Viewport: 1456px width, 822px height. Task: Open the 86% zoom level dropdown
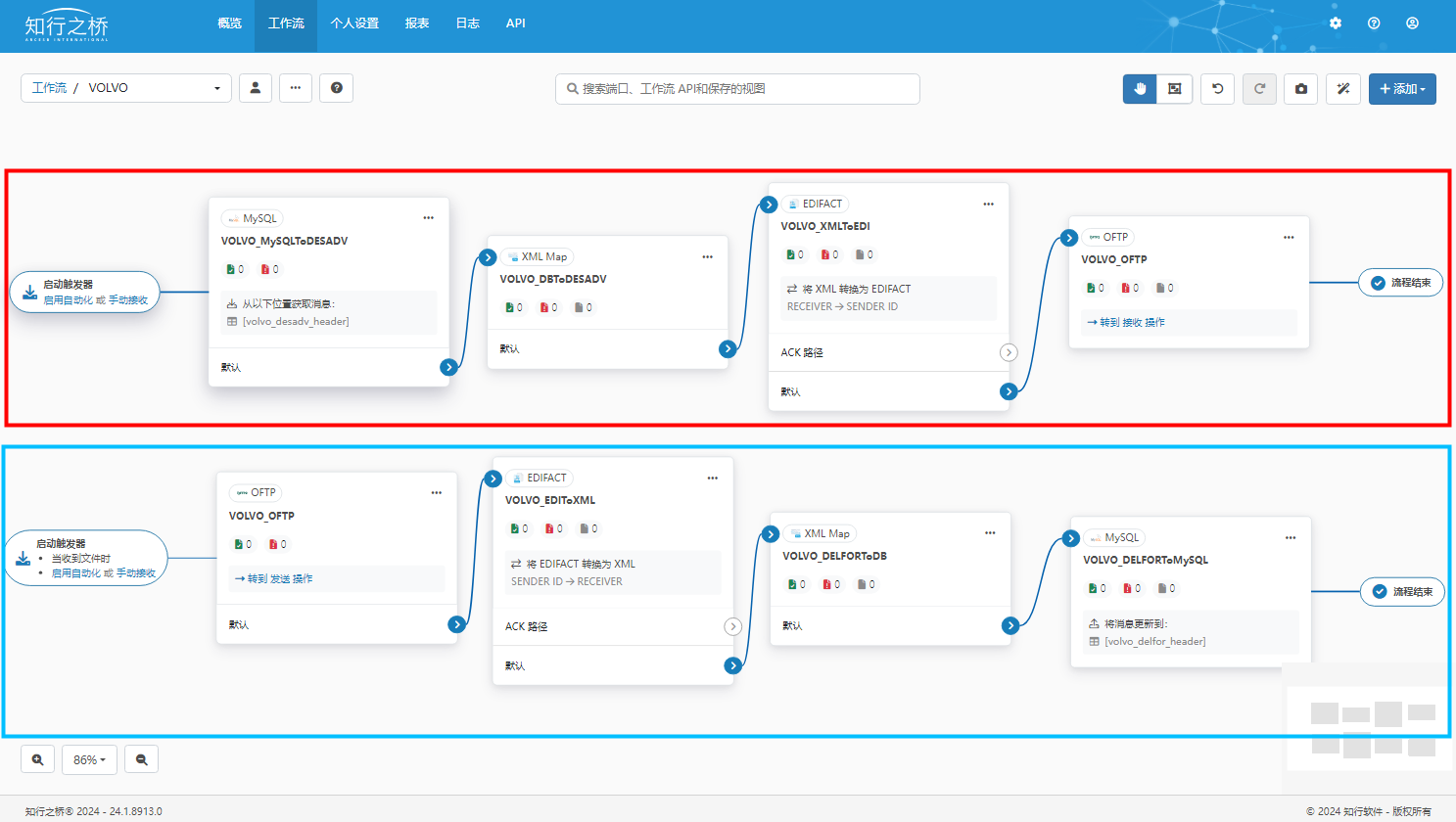[x=89, y=759]
